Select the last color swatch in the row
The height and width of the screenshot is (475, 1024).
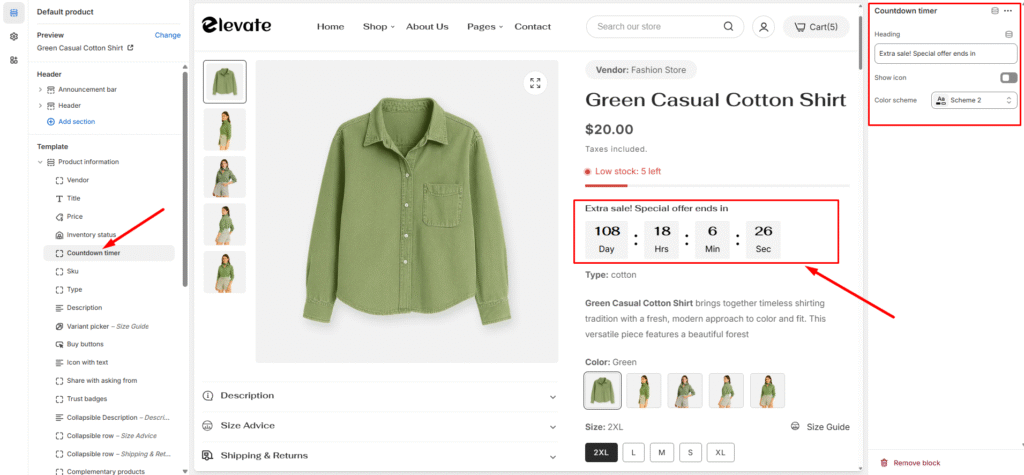767,391
